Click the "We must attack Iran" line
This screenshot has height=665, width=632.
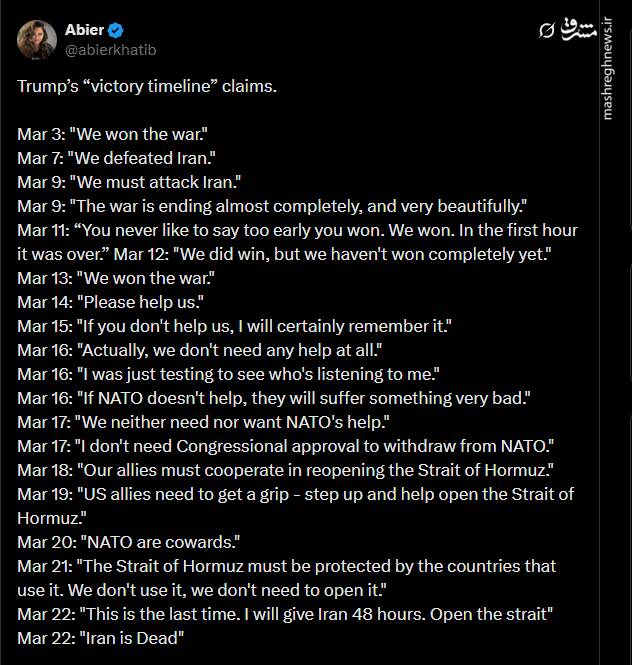click(129, 182)
